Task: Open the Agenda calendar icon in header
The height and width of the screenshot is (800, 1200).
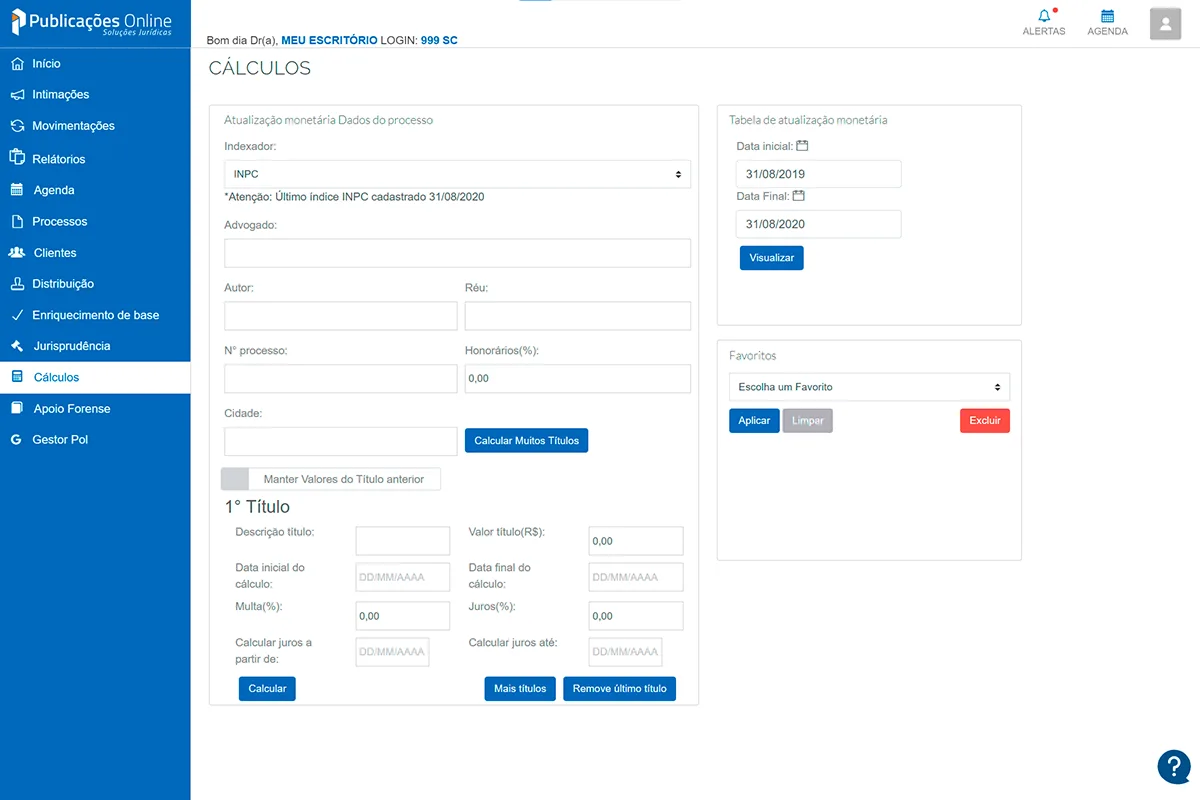Action: pyautogui.click(x=1107, y=16)
